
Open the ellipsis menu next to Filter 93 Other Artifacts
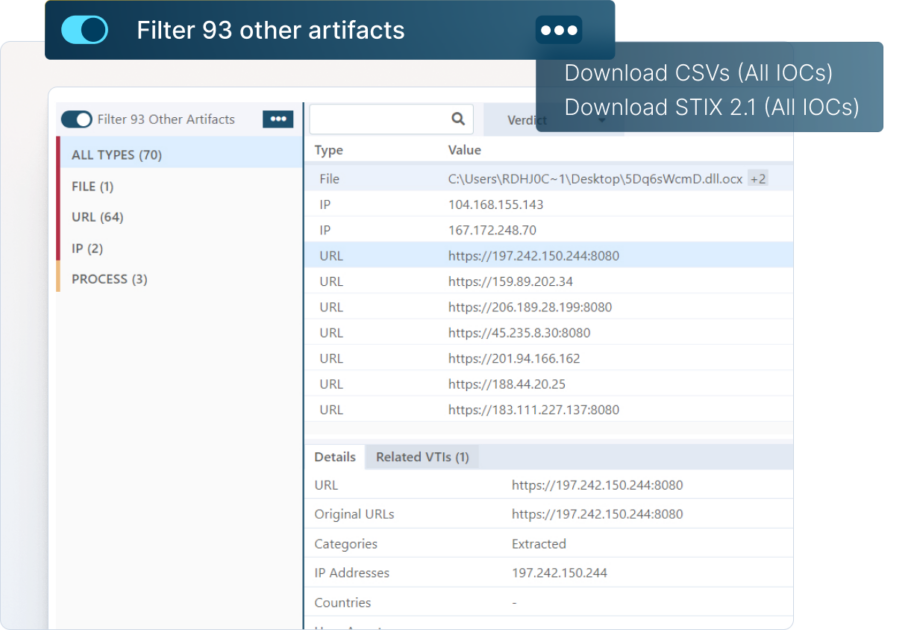click(x=277, y=118)
